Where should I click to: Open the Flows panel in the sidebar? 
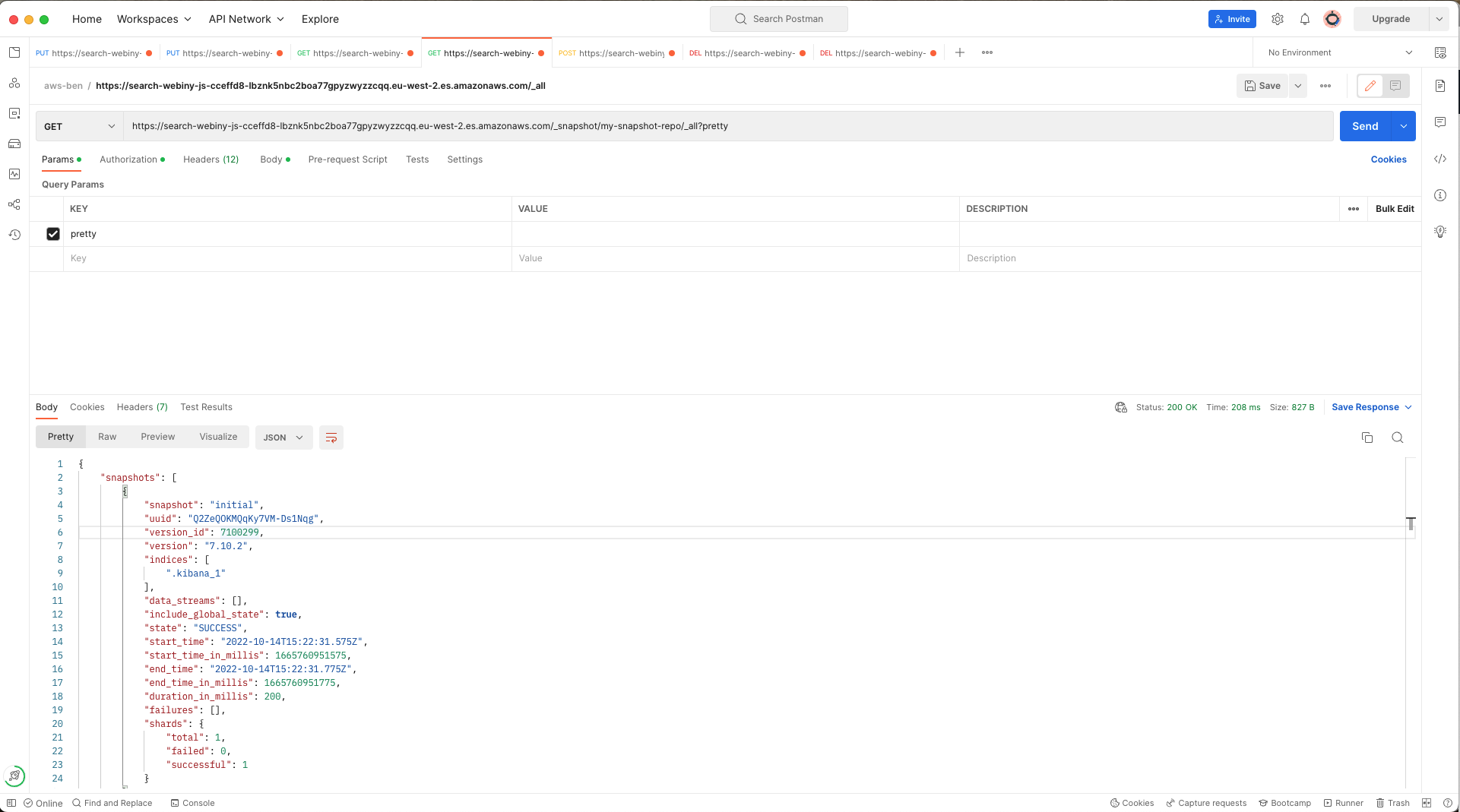(x=14, y=204)
